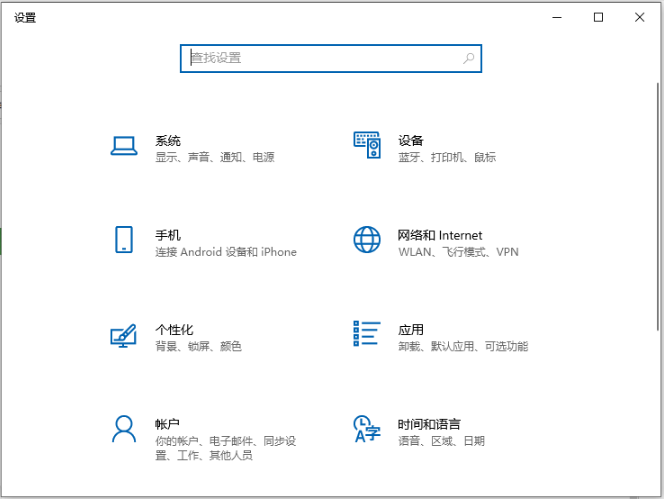The height and width of the screenshot is (501, 664).
Task: Click the globe icon for 网络和 Internet
Action: (x=367, y=240)
